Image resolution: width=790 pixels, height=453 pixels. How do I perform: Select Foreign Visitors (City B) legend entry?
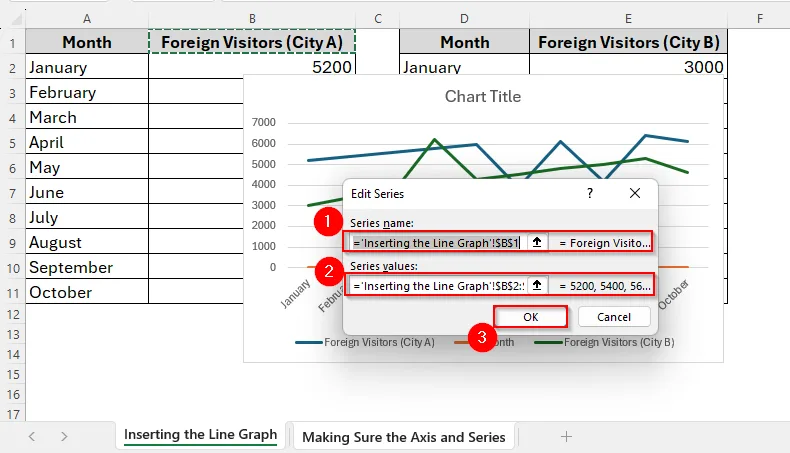tap(604, 342)
